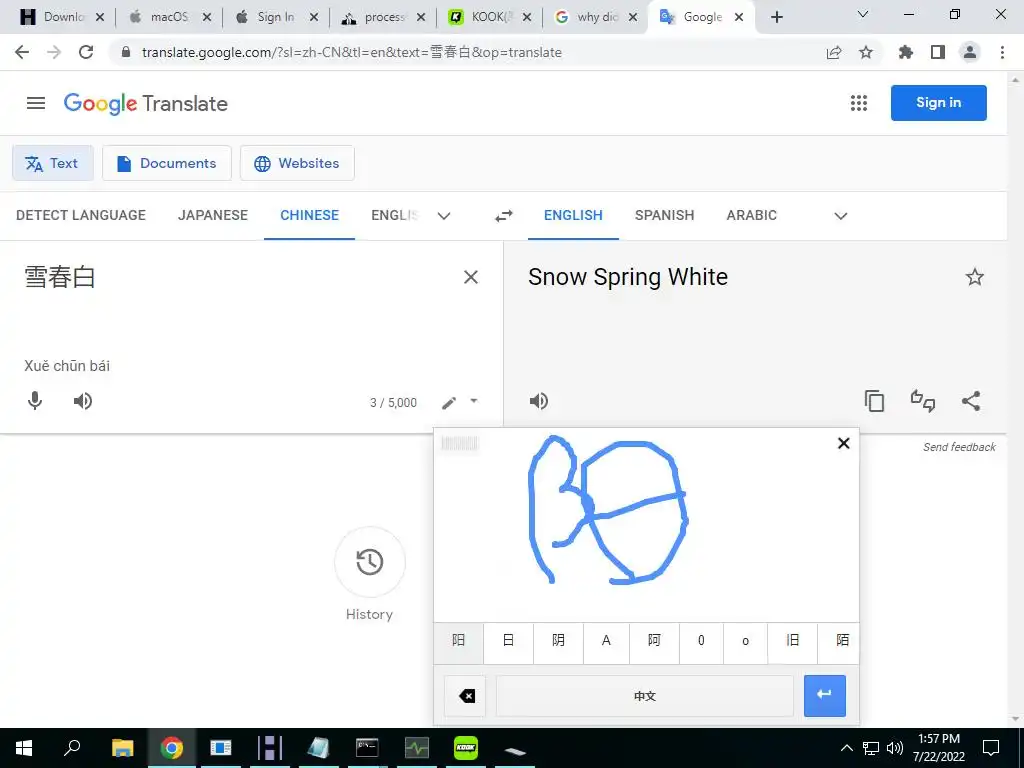Open the tab search chevron
The width and height of the screenshot is (1024, 768).
[863, 14]
